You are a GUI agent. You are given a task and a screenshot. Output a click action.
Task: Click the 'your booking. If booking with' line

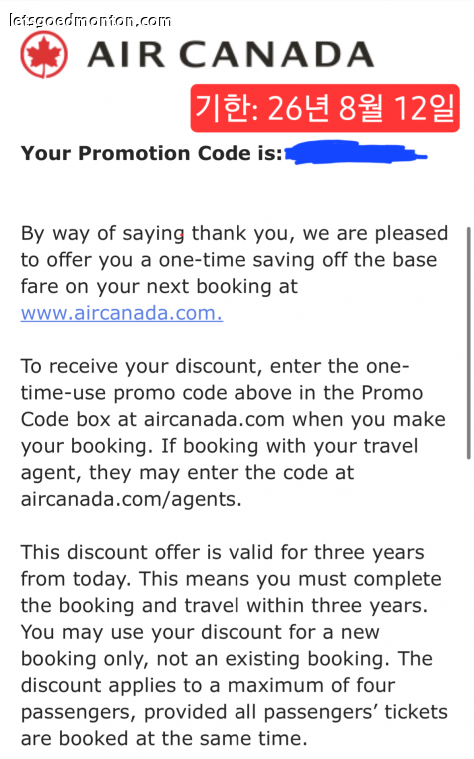tap(219, 447)
